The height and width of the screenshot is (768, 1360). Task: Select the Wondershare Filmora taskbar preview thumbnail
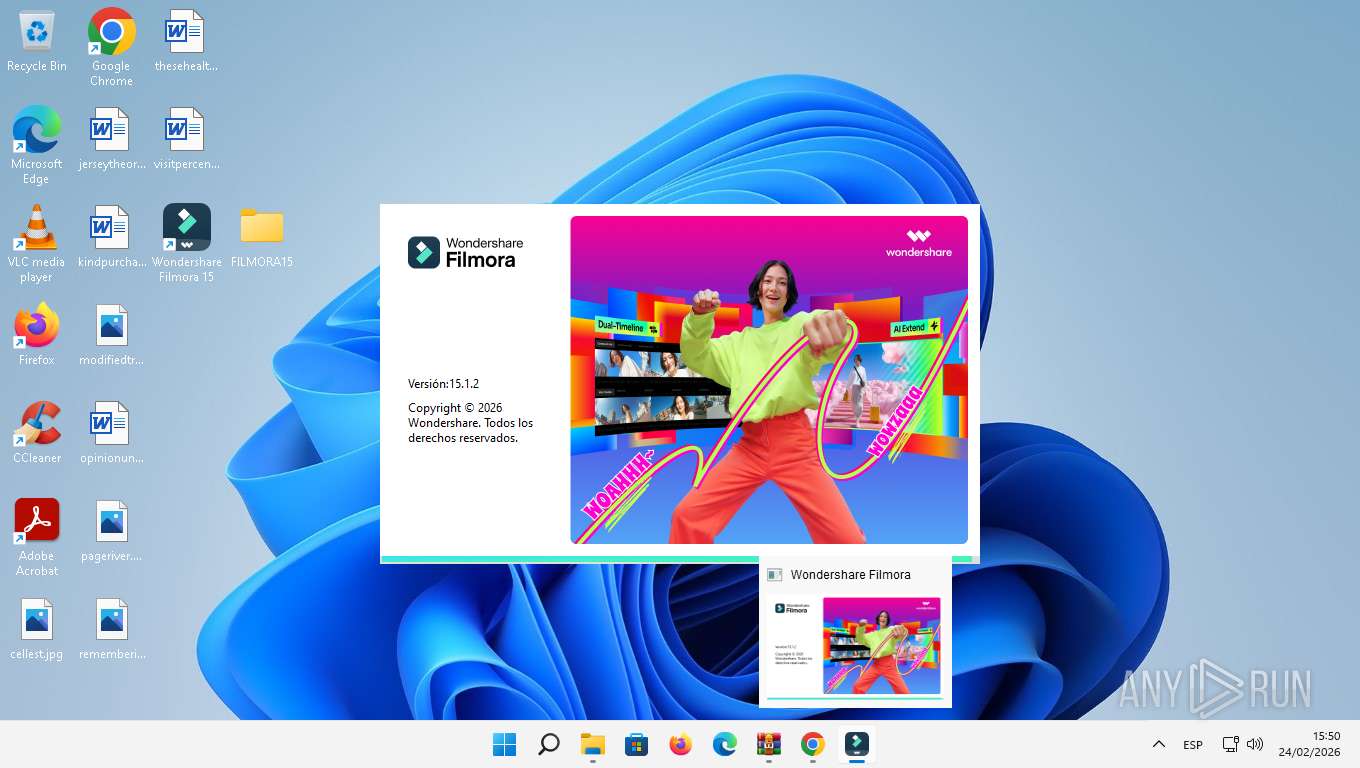(856, 646)
